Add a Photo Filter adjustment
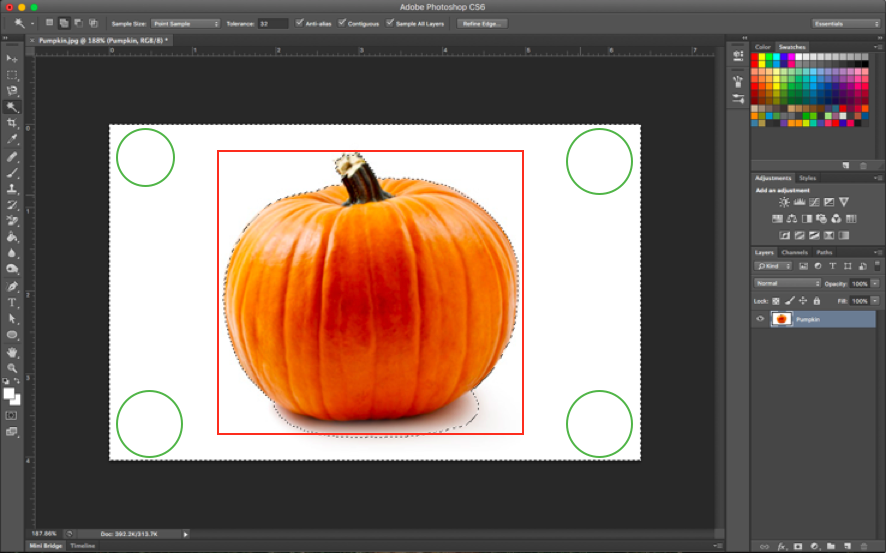This screenshot has height=553, width=886. [x=822, y=219]
